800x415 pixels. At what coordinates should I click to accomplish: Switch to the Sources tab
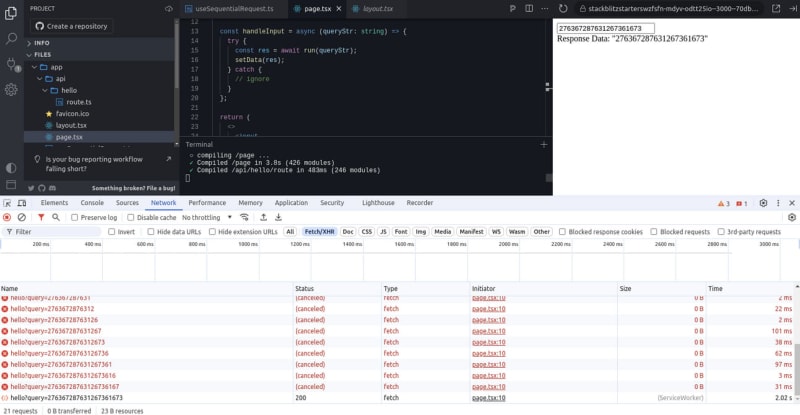click(127, 203)
